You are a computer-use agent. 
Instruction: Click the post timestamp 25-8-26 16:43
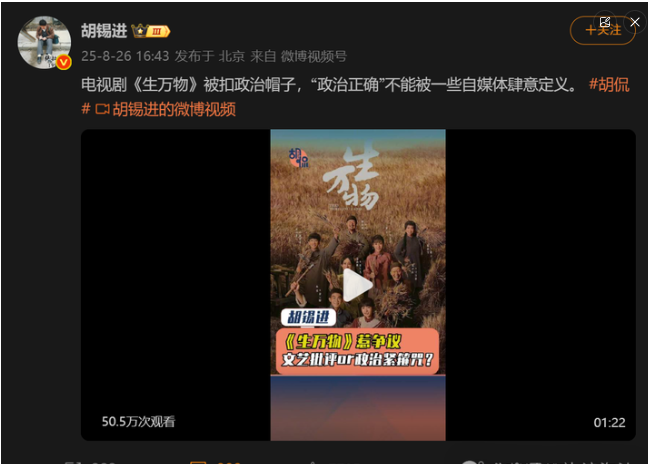tap(125, 56)
